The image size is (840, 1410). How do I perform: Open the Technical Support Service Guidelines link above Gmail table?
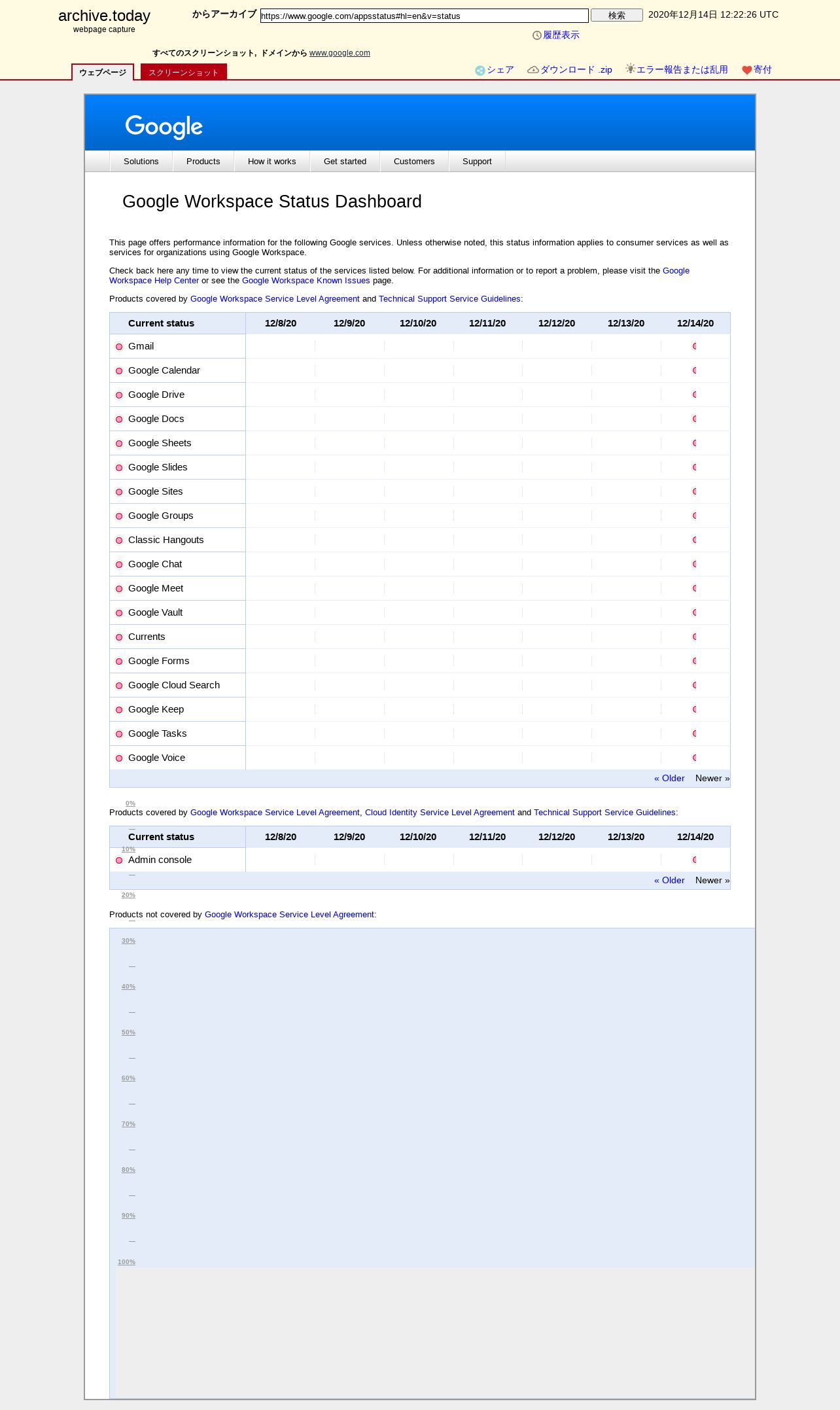coord(449,299)
